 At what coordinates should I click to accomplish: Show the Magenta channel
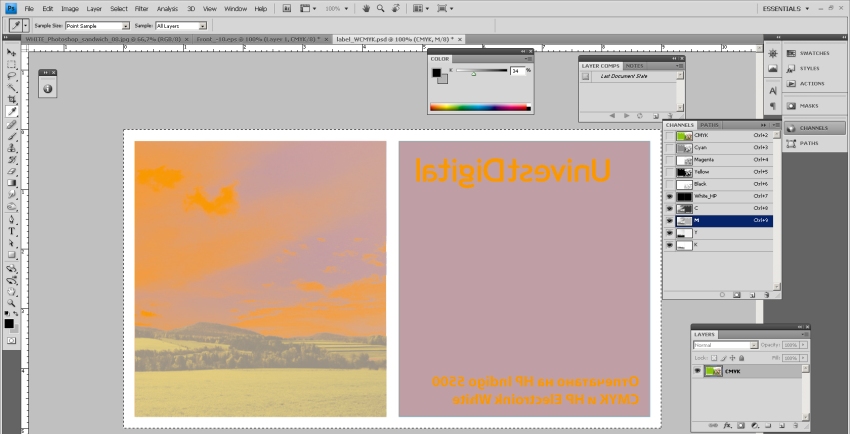[x=669, y=160]
